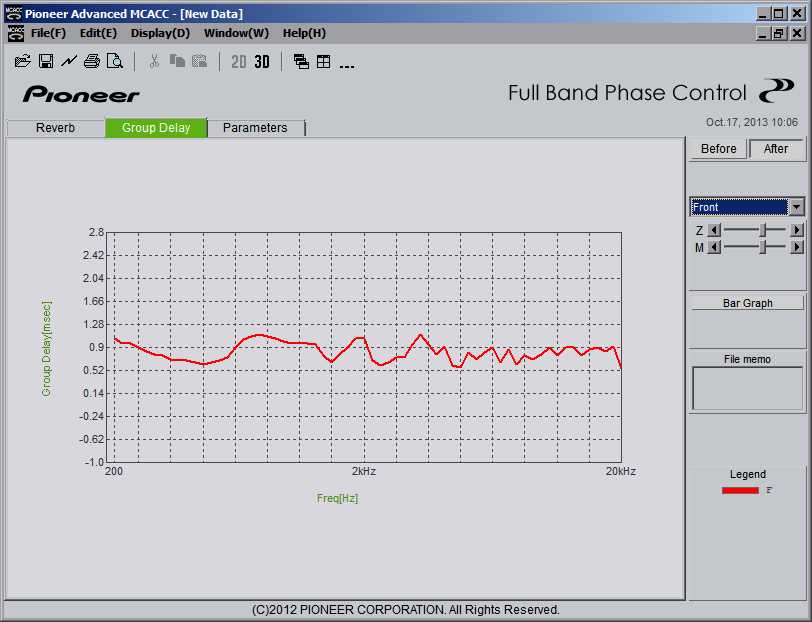812x622 pixels.
Task: Open the Window(W) menu
Action: click(236, 33)
